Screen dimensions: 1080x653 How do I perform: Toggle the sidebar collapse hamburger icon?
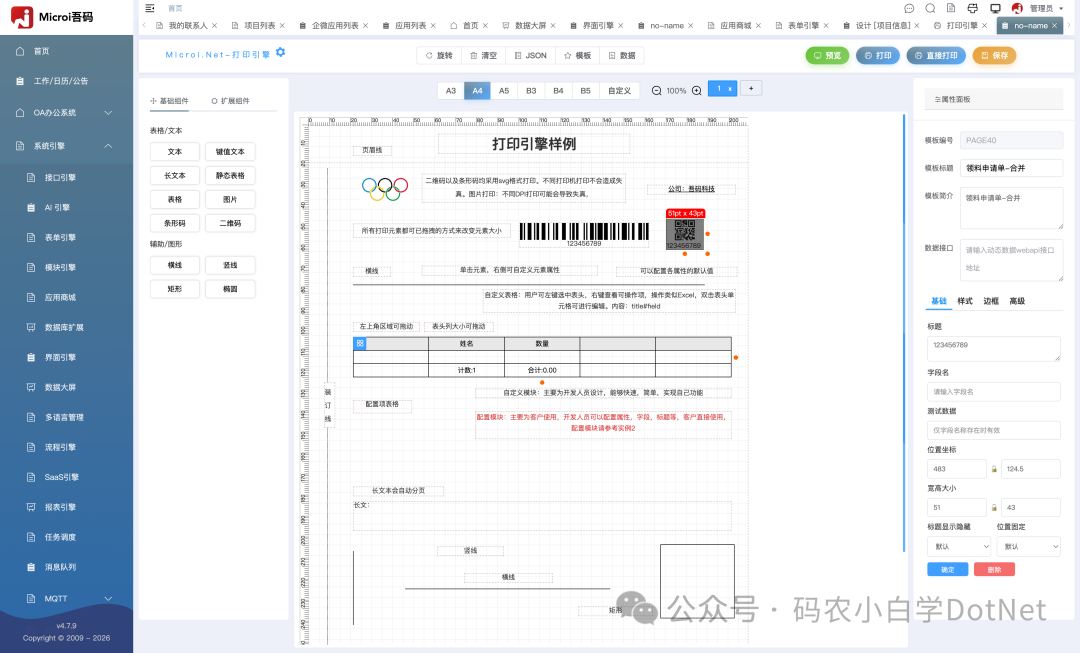click(149, 8)
